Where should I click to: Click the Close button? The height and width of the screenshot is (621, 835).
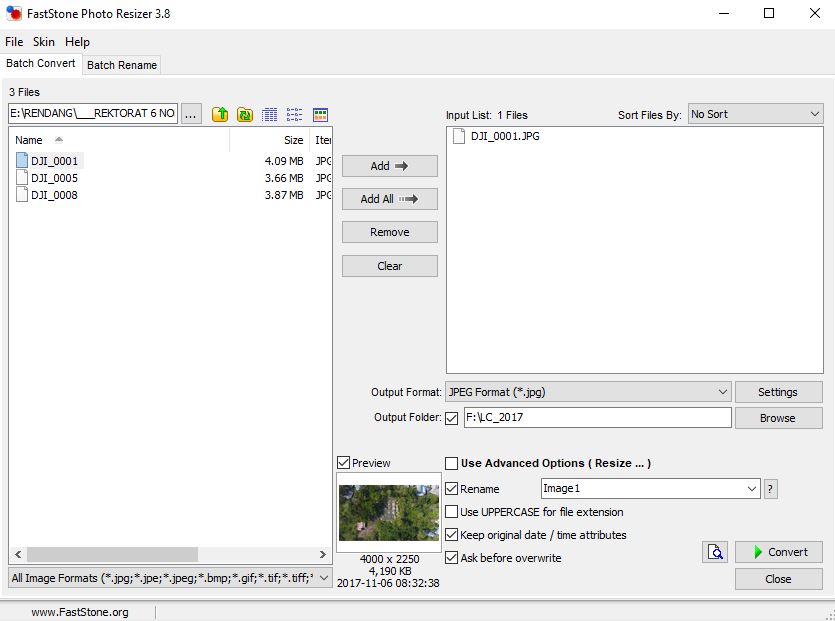tap(778, 579)
